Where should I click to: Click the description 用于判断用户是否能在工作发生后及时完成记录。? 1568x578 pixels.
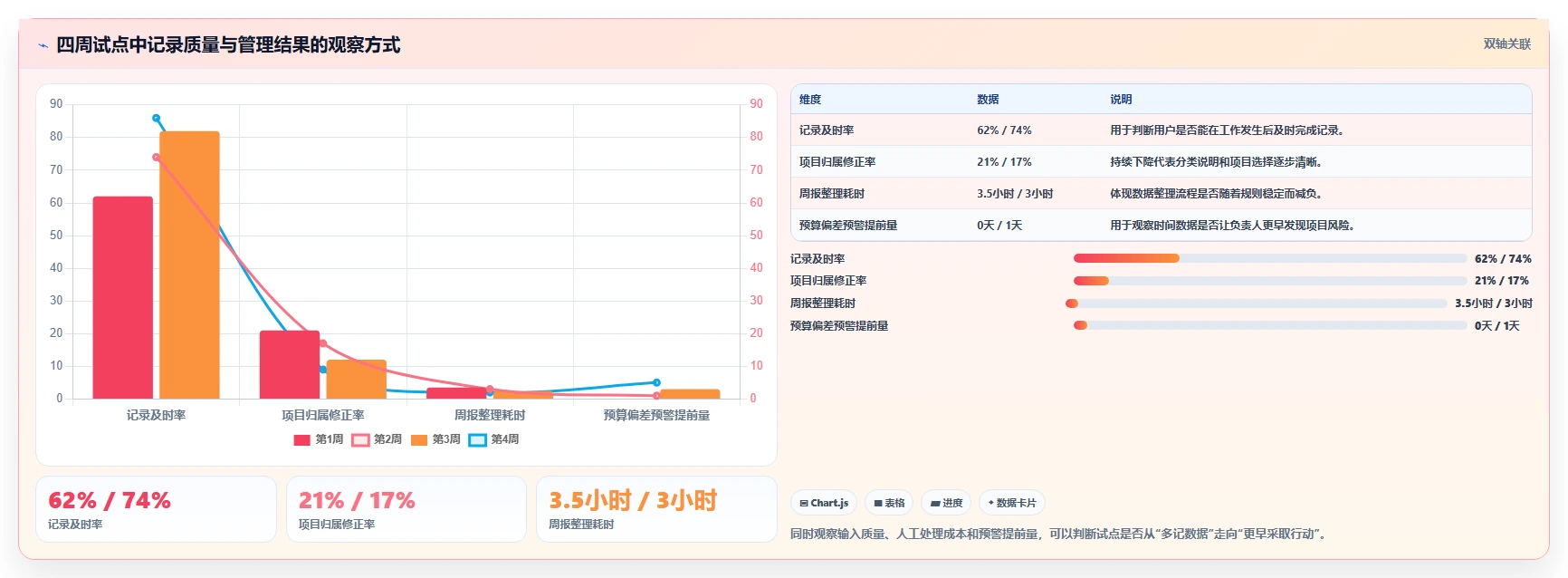1229,130
